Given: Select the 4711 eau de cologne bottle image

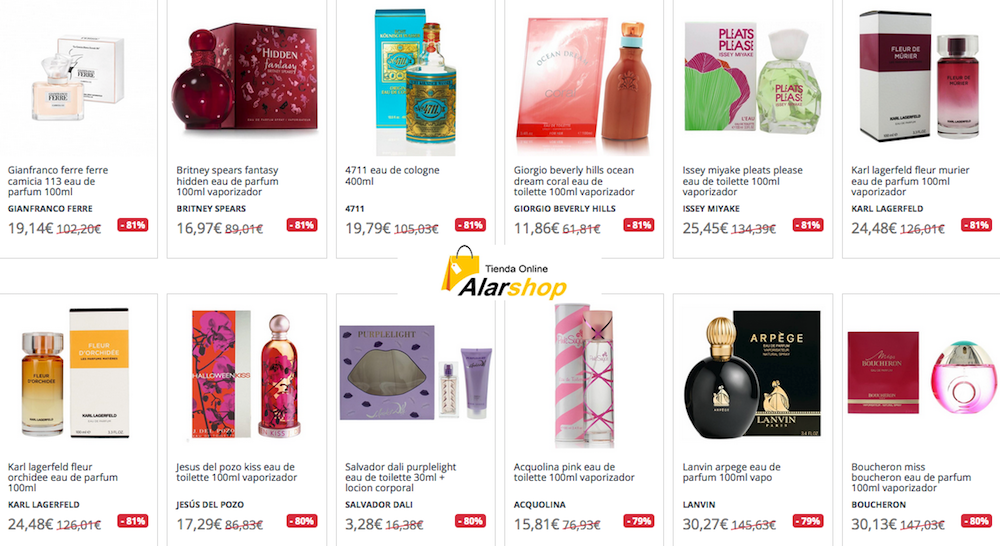Looking at the screenshot, I should [415, 82].
